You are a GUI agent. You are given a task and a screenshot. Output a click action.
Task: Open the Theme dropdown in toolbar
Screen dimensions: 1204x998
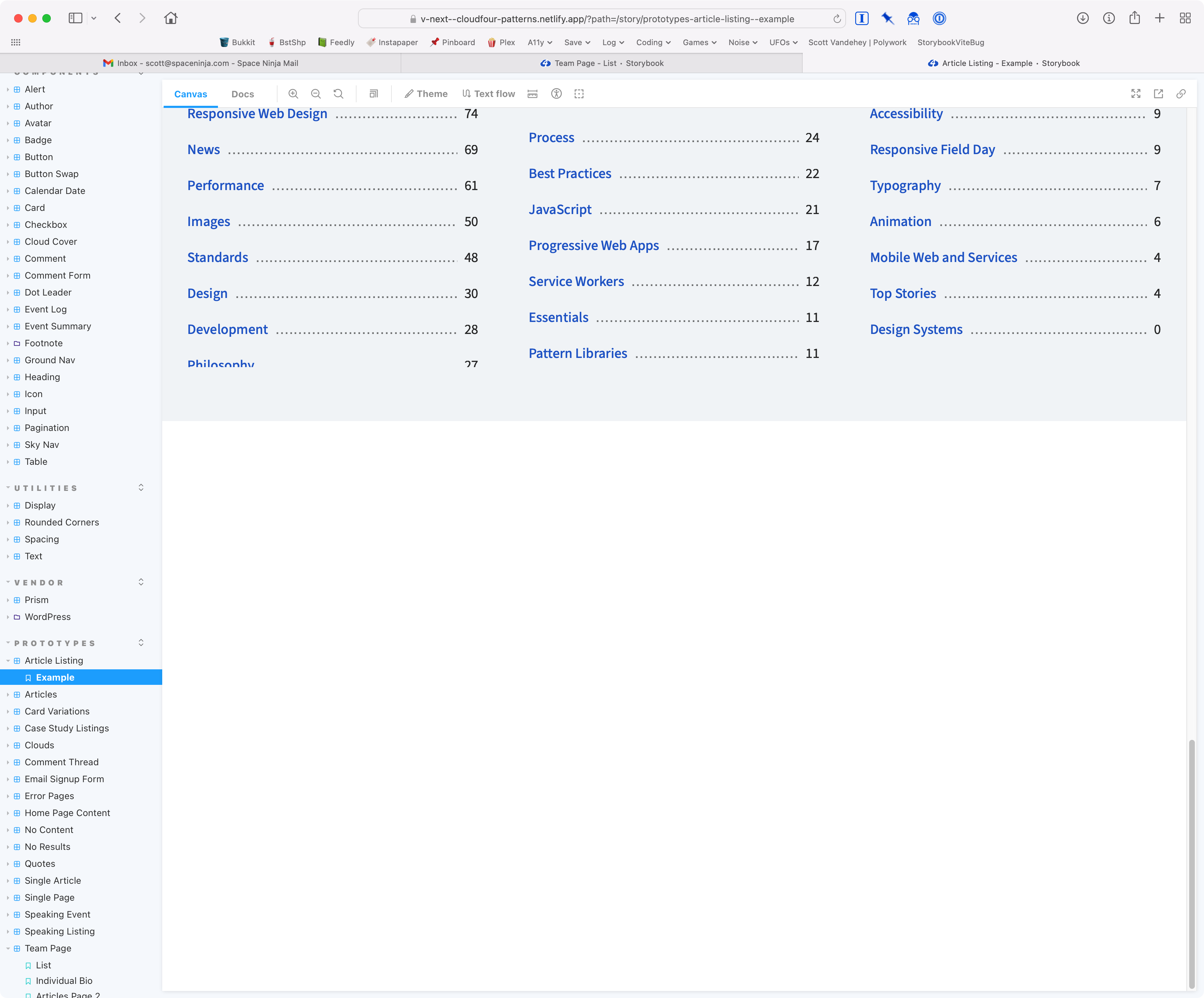pos(426,94)
